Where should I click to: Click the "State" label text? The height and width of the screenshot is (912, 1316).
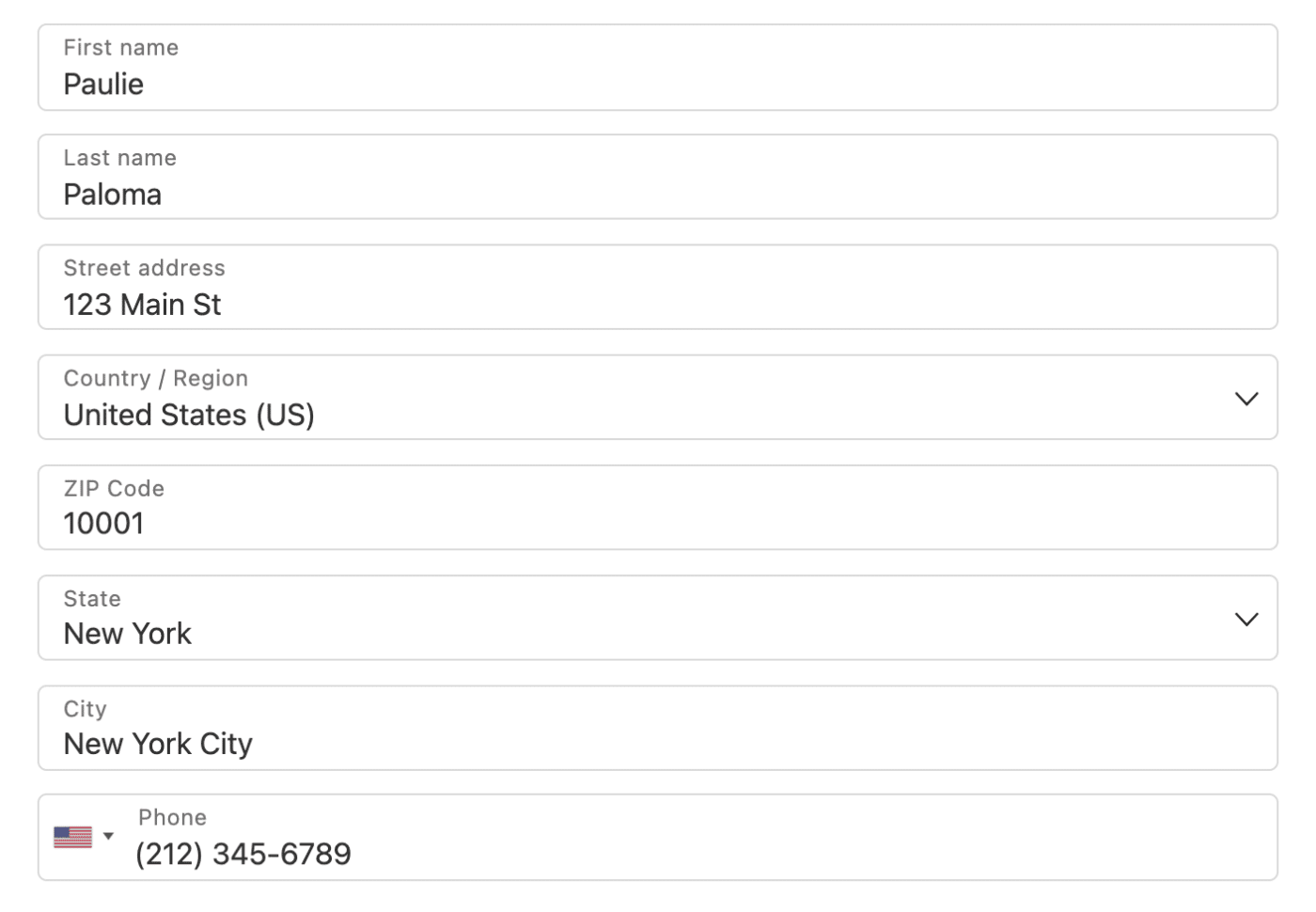92,599
